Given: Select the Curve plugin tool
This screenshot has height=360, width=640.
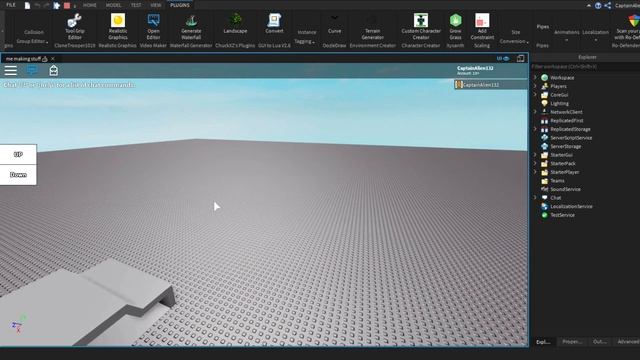Looking at the screenshot, I should (334, 24).
